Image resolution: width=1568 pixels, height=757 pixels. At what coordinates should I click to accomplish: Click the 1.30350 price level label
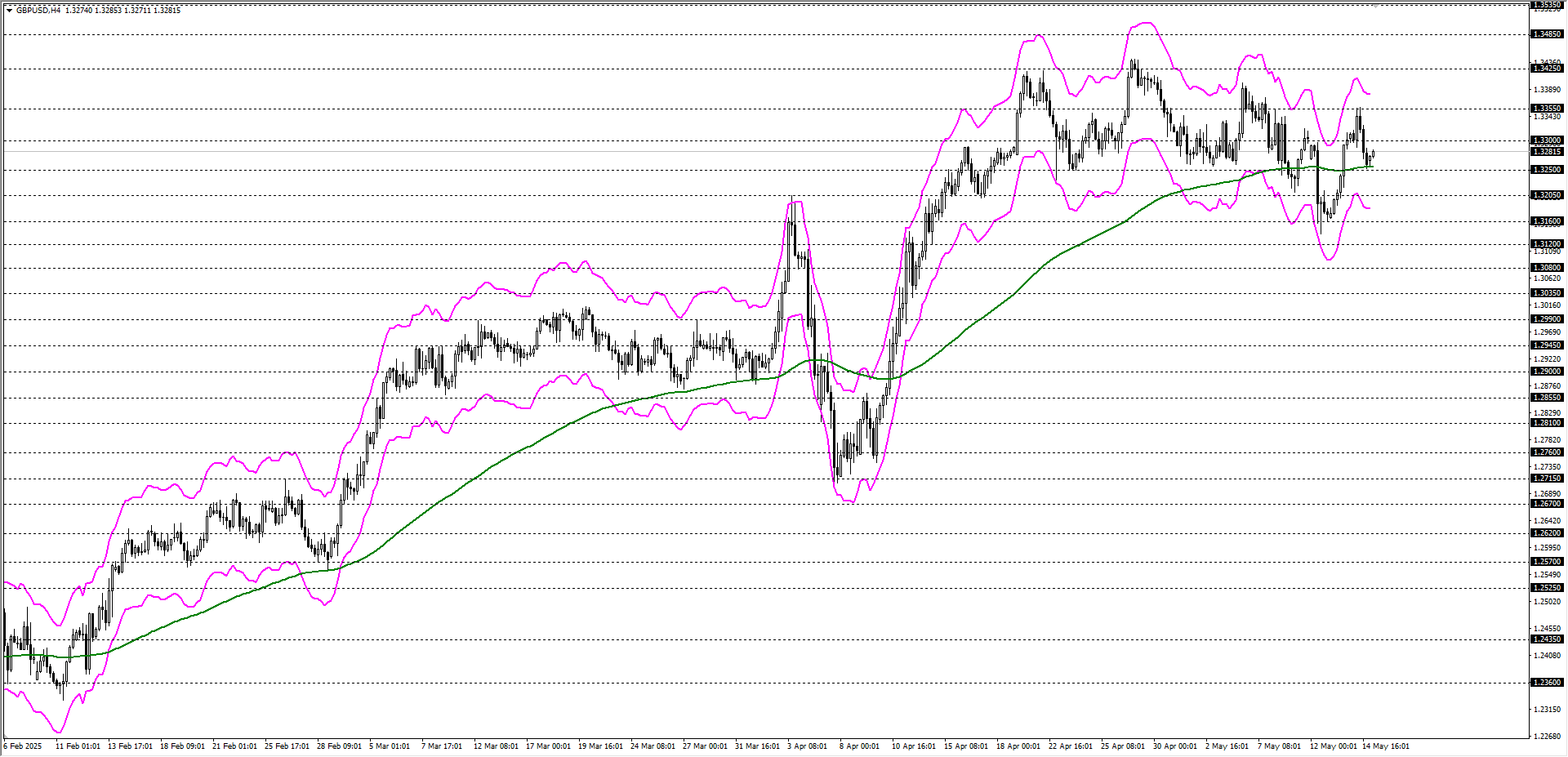1547,293
